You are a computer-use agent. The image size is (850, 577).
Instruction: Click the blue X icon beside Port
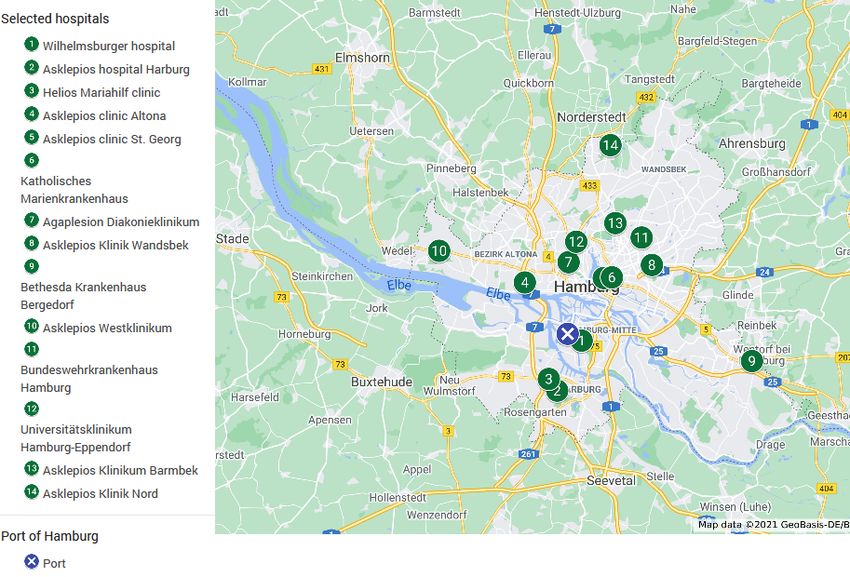pyautogui.click(x=31, y=561)
